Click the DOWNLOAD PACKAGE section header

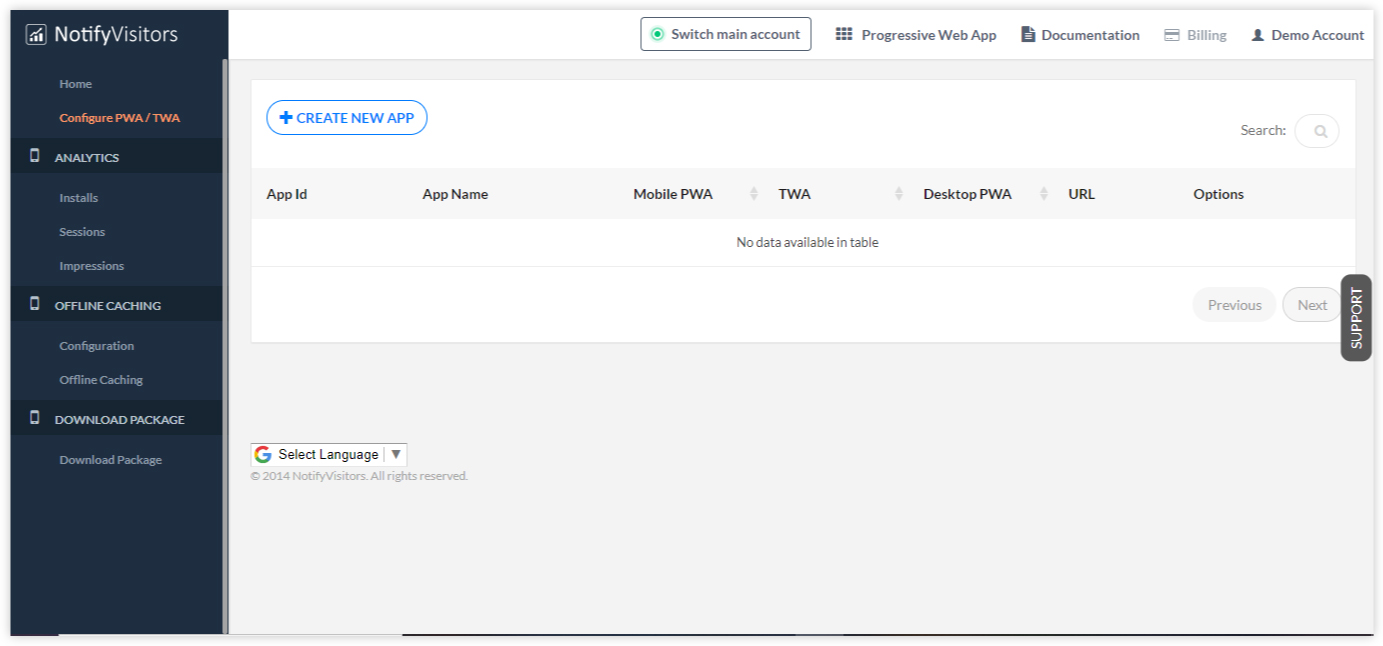[116, 419]
